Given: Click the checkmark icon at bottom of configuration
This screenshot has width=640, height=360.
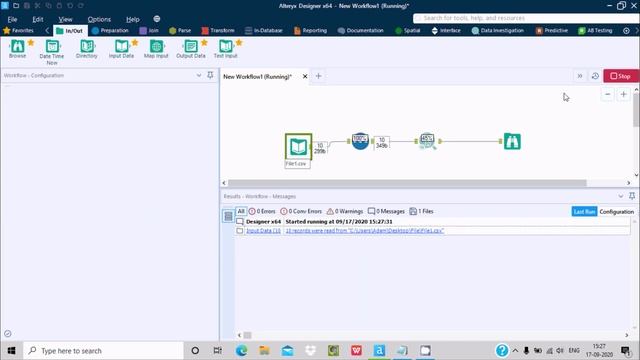Looking at the screenshot, I should pyautogui.click(x=7, y=333).
